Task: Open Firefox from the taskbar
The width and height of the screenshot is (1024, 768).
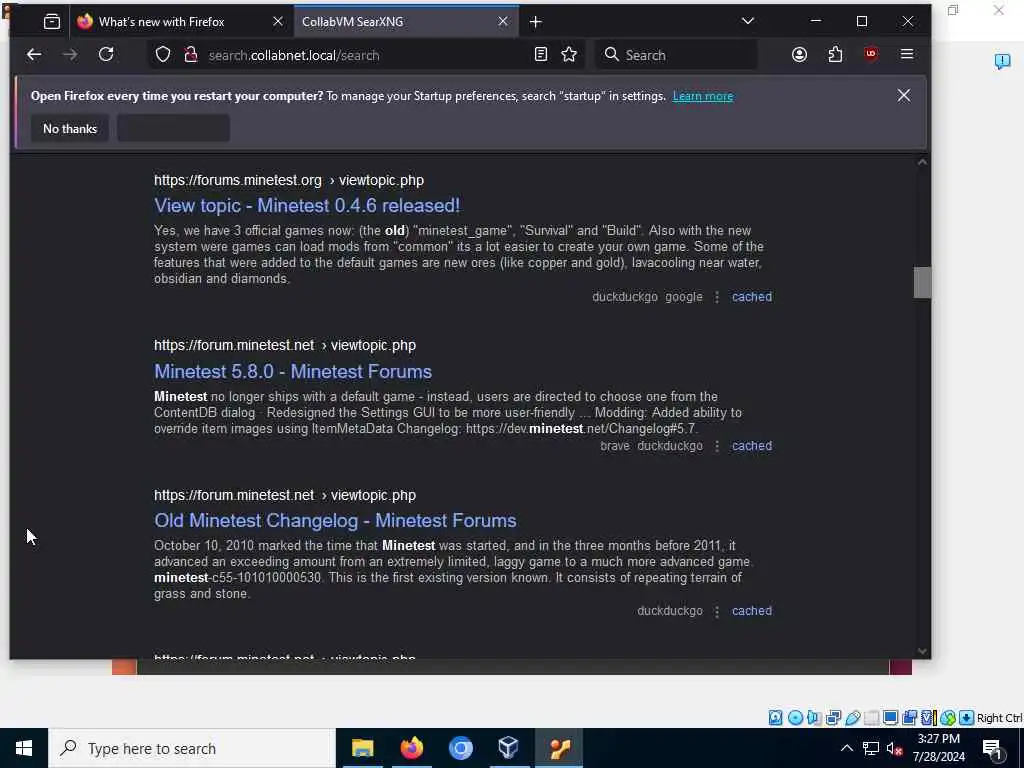Action: 411,748
